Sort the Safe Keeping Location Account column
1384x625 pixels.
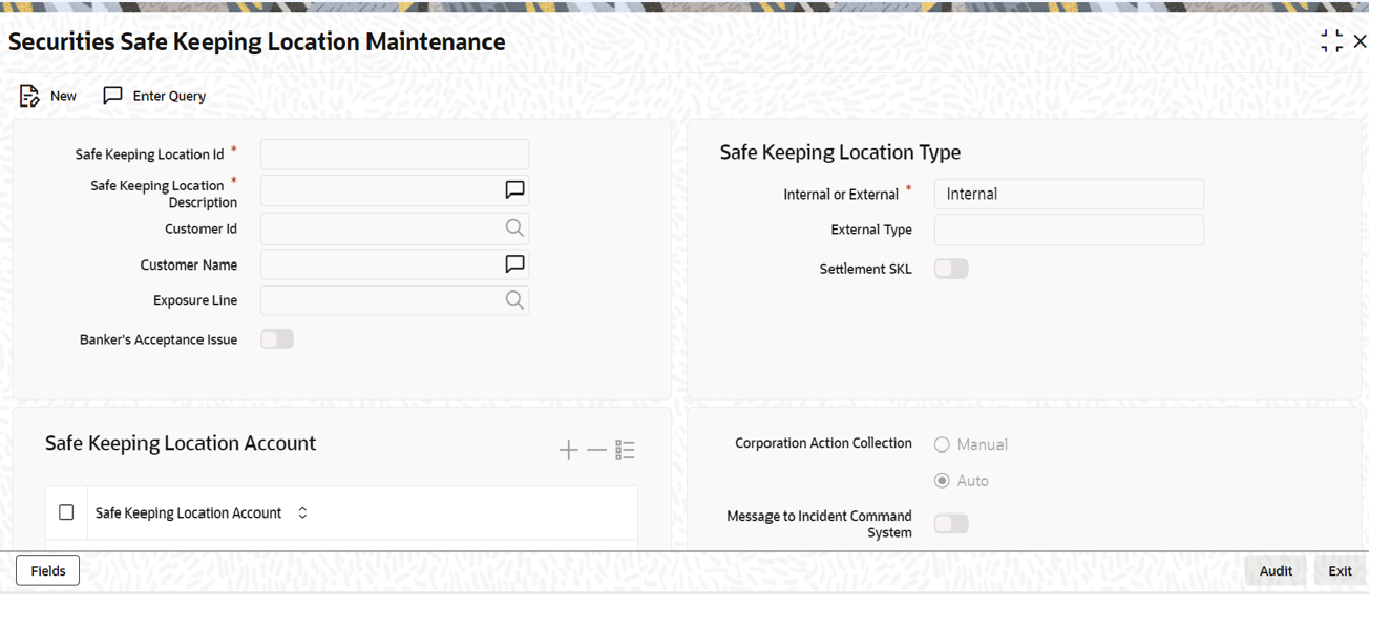coord(303,513)
